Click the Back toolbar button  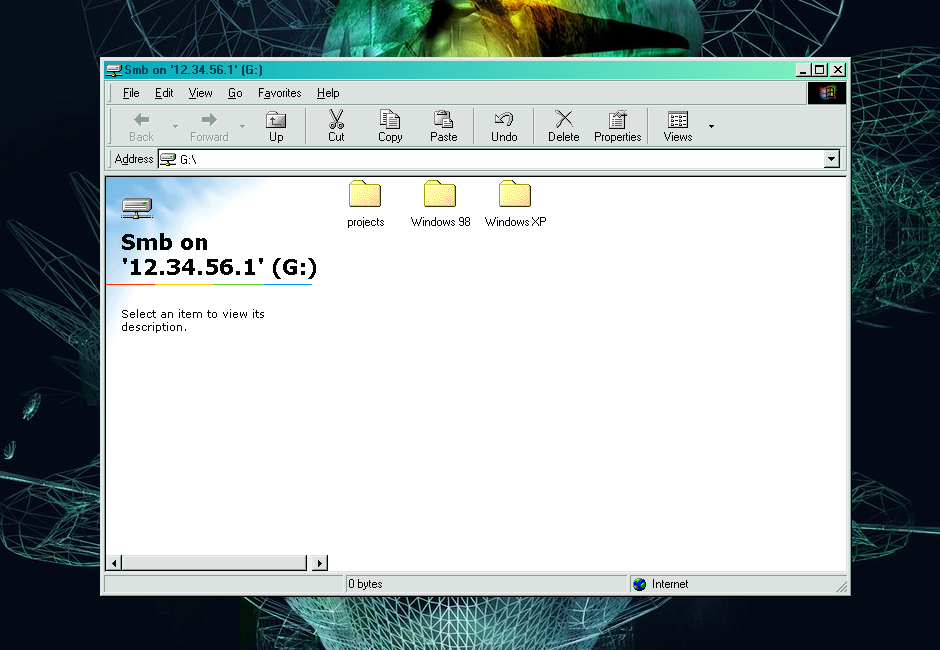pyautogui.click(x=141, y=126)
